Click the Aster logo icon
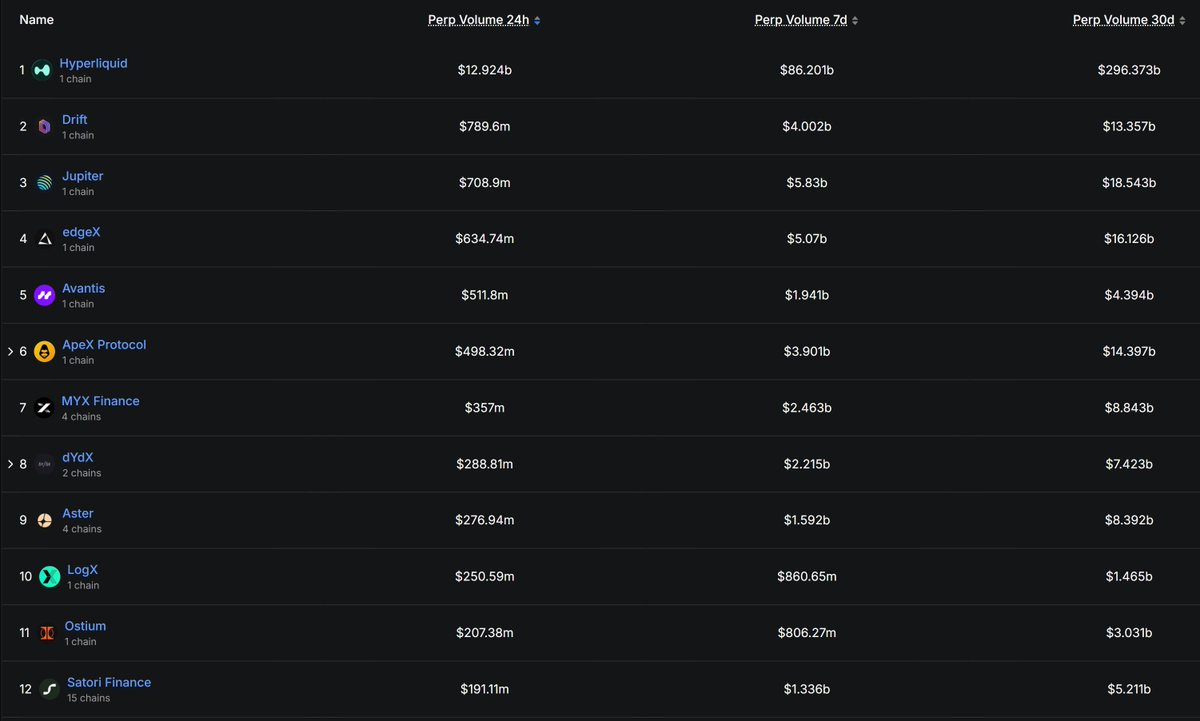Image resolution: width=1200 pixels, height=721 pixels. 44,520
